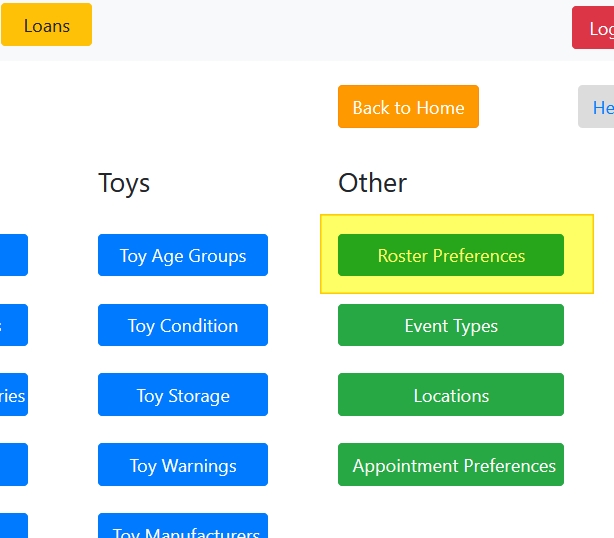Open Toy Storage options
This screenshot has height=538, width=614.
[x=183, y=395]
